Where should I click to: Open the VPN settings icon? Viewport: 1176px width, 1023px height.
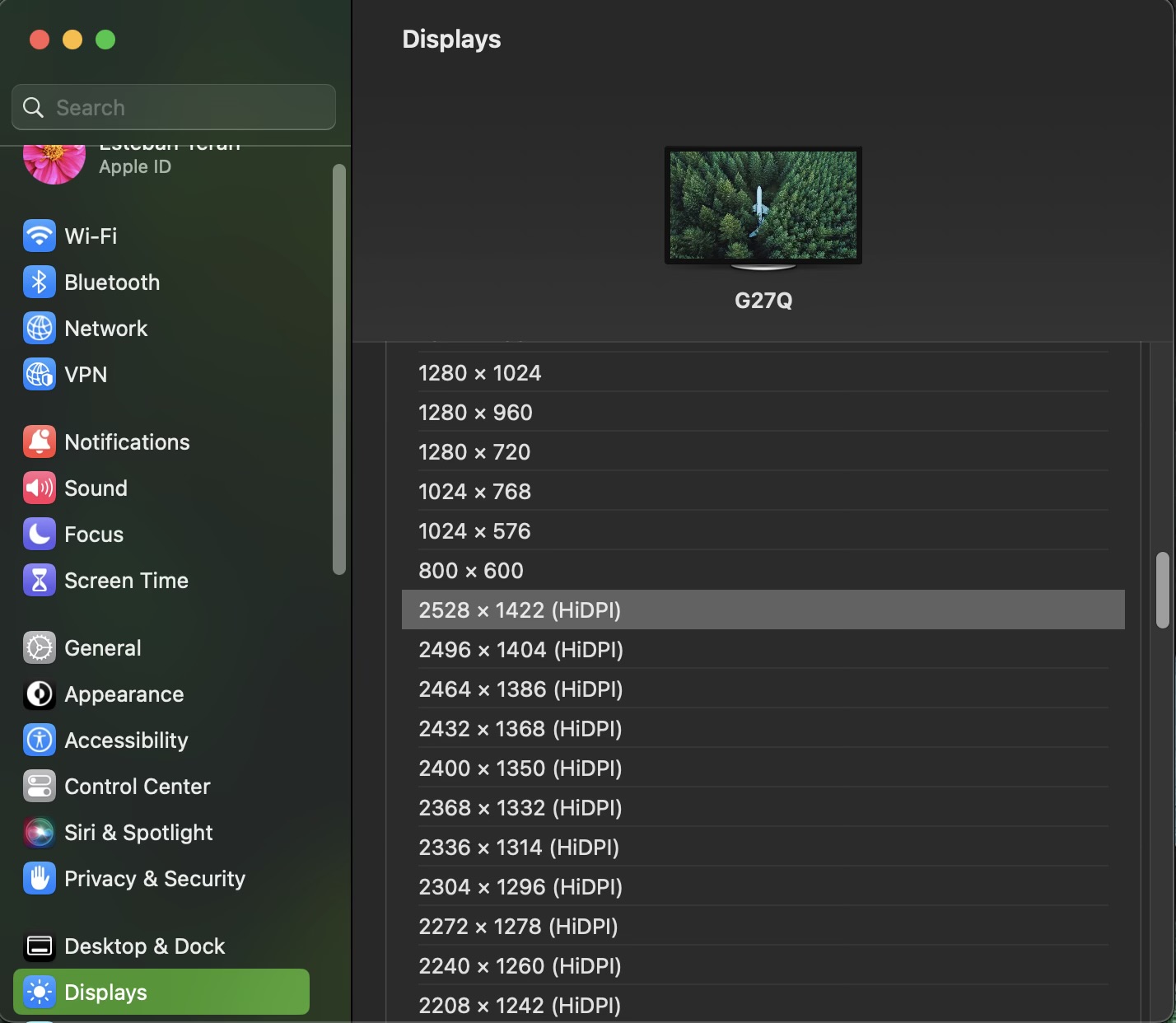click(x=40, y=375)
